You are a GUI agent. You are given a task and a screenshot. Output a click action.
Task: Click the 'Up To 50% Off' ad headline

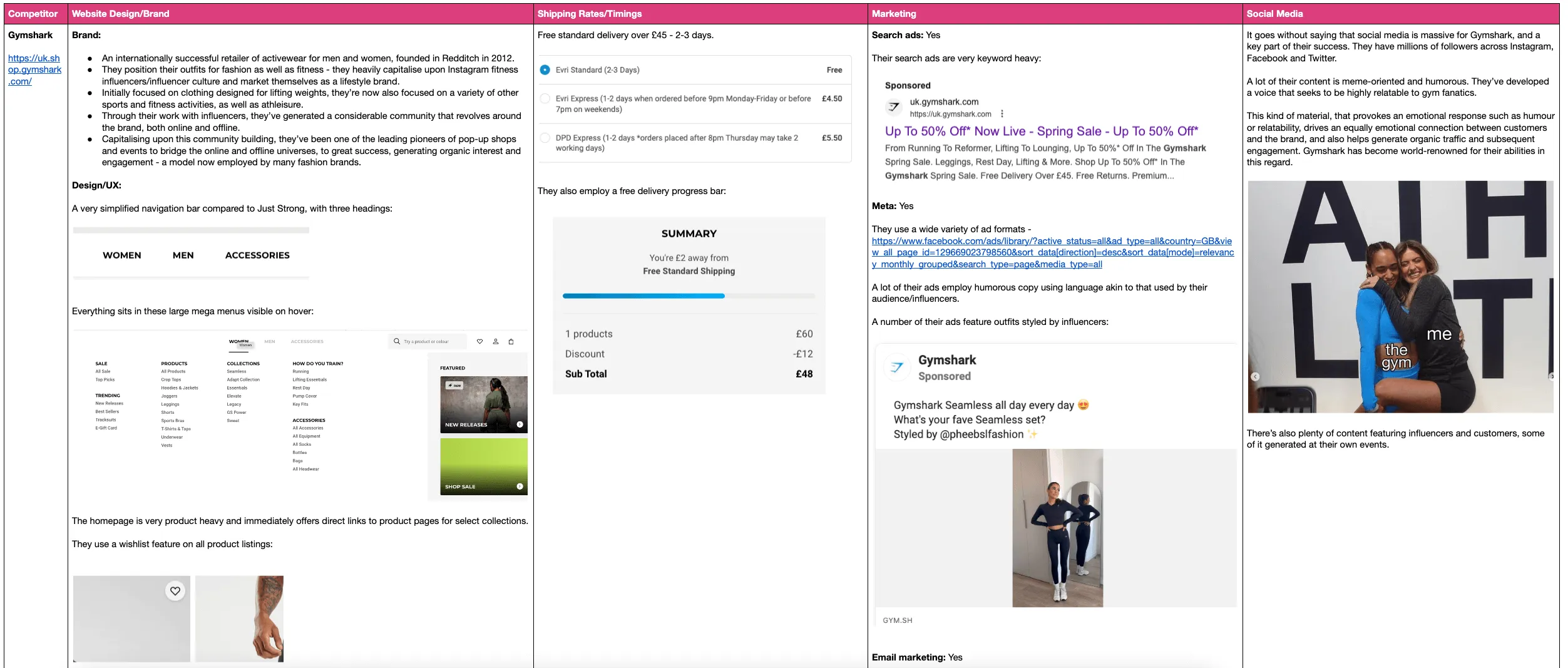click(x=1041, y=131)
